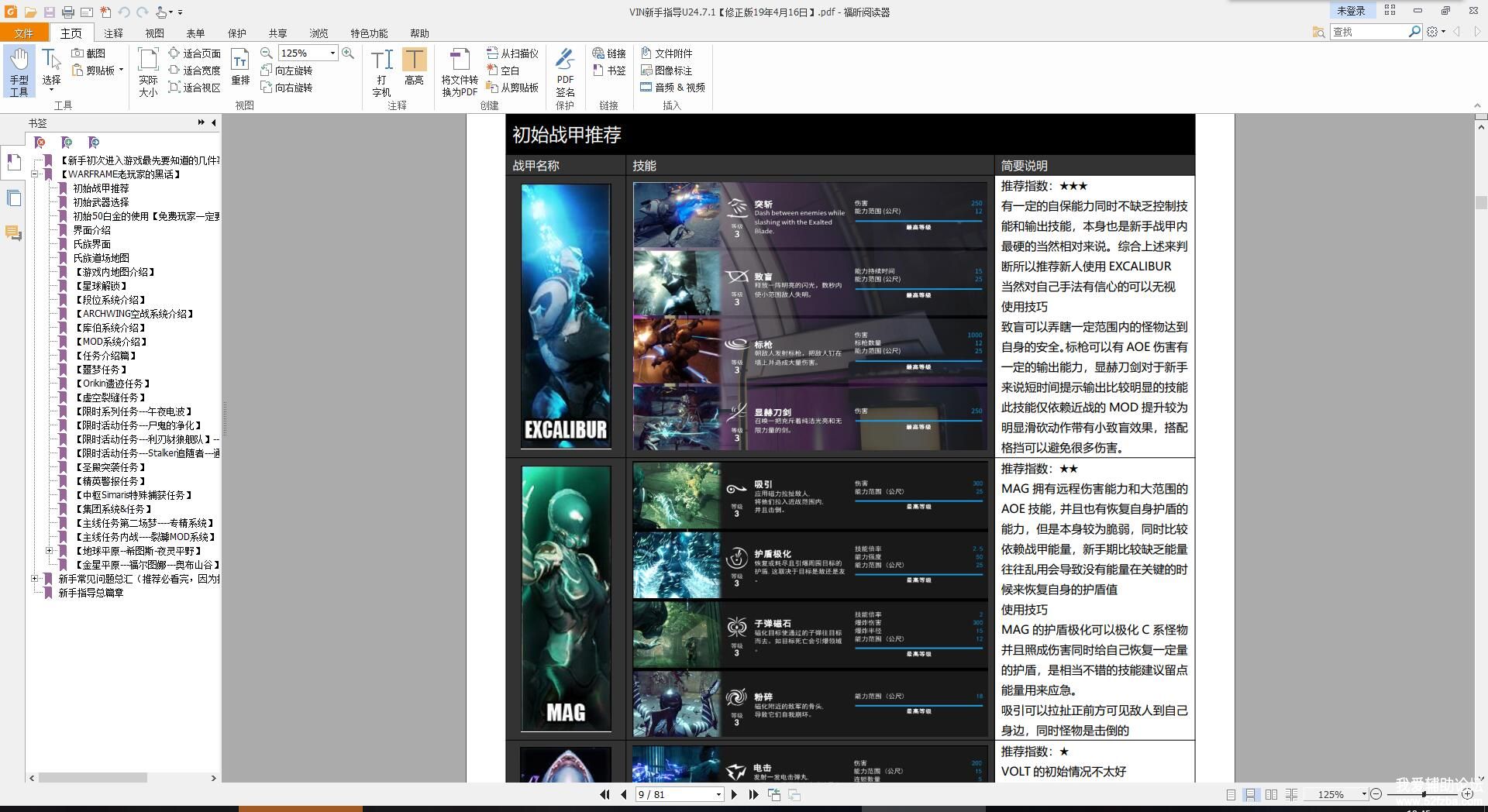Screen dimensions: 1488x812
Task: Create a blank PDF (空白)
Action: pos(503,70)
